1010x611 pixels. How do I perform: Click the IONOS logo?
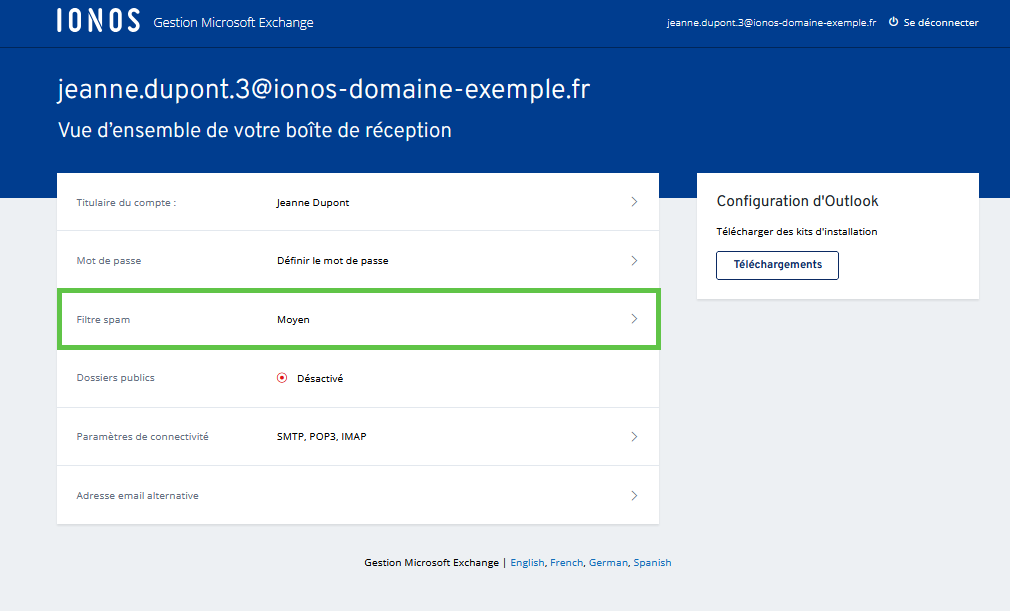point(98,22)
